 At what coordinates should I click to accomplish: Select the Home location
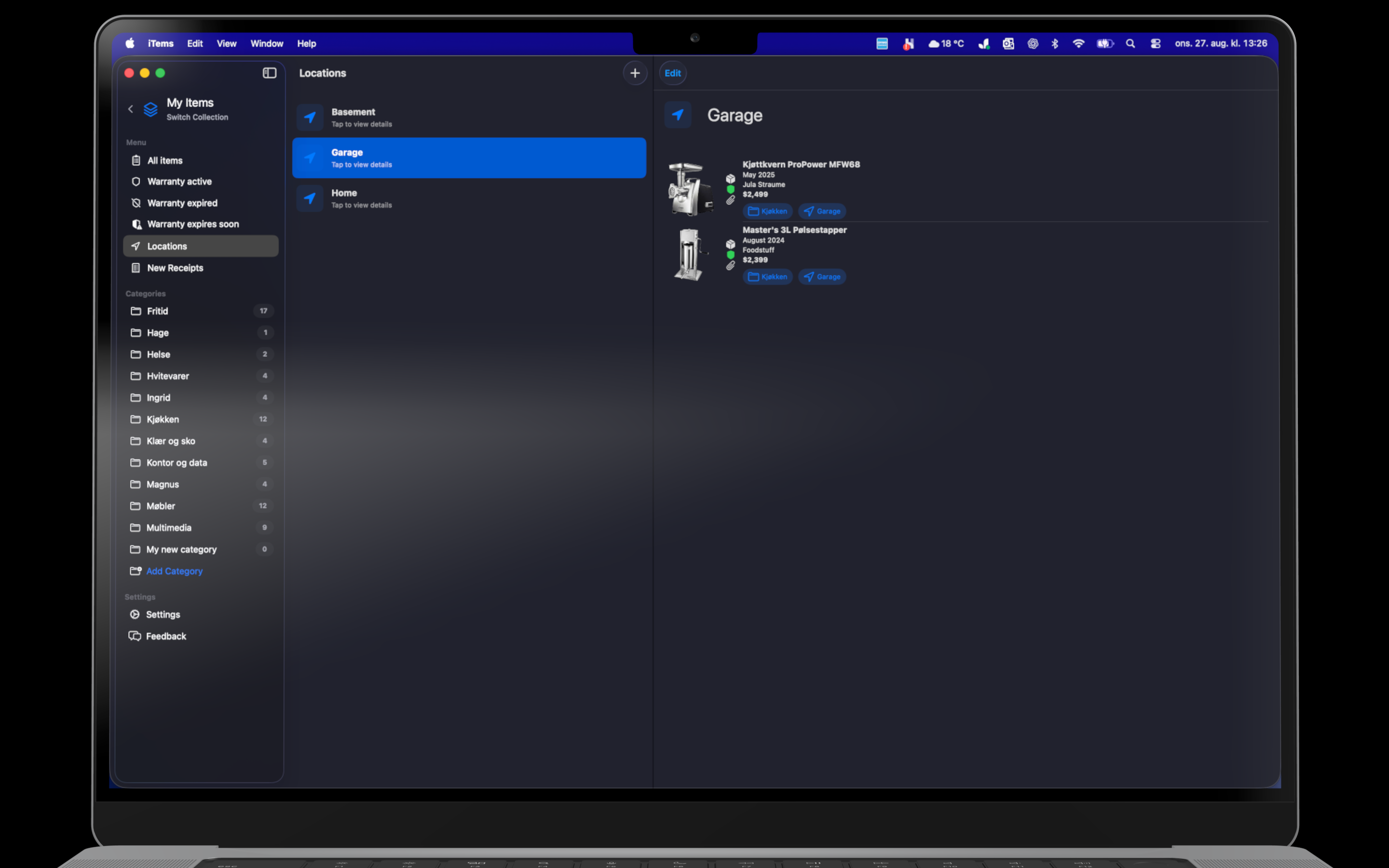tap(469, 199)
